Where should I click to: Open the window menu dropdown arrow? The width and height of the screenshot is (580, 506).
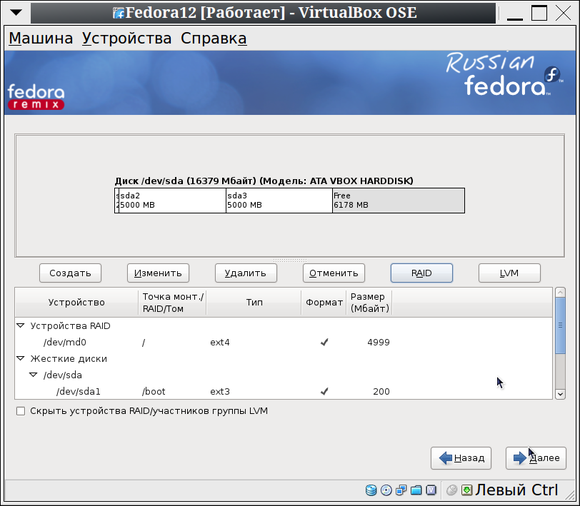click(16, 13)
